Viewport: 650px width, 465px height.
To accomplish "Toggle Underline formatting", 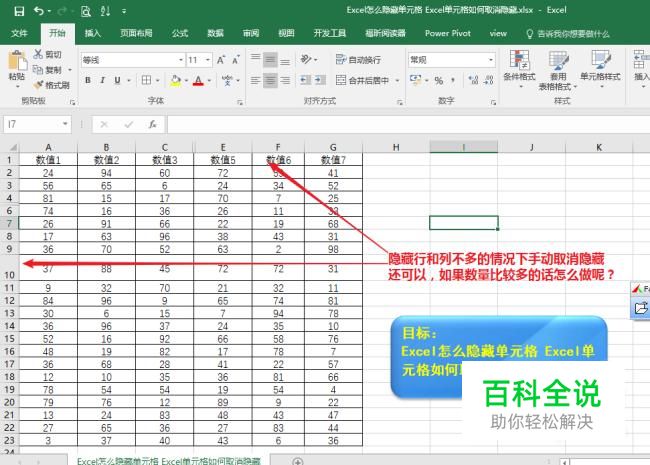I will coord(117,80).
